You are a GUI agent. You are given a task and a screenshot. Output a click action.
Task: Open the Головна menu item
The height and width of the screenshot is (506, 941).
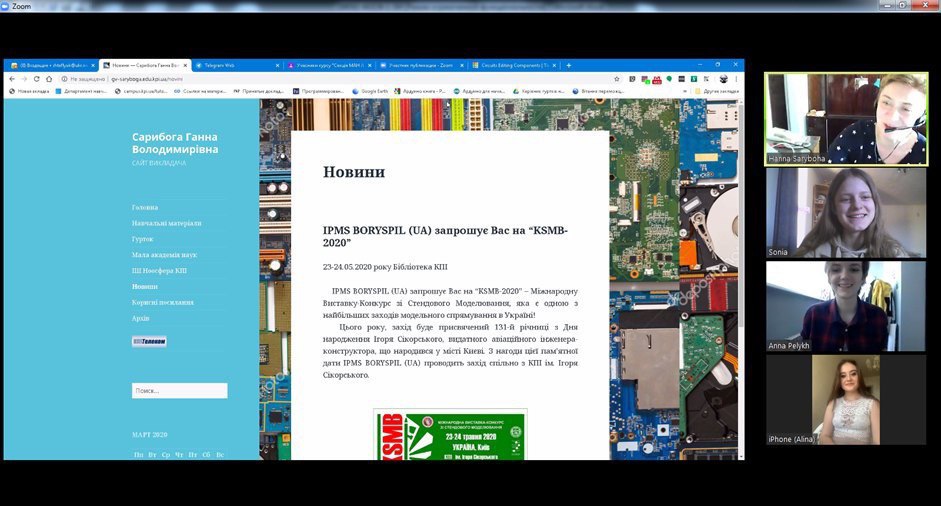tap(145, 207)
